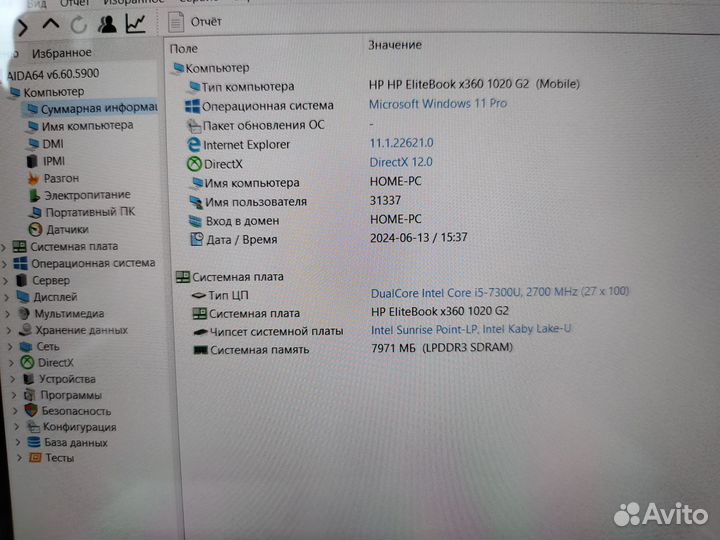720x540 pixels.
Task: Select the Вход в домен row
Action: pyautogui.click(x=305, y=221)
